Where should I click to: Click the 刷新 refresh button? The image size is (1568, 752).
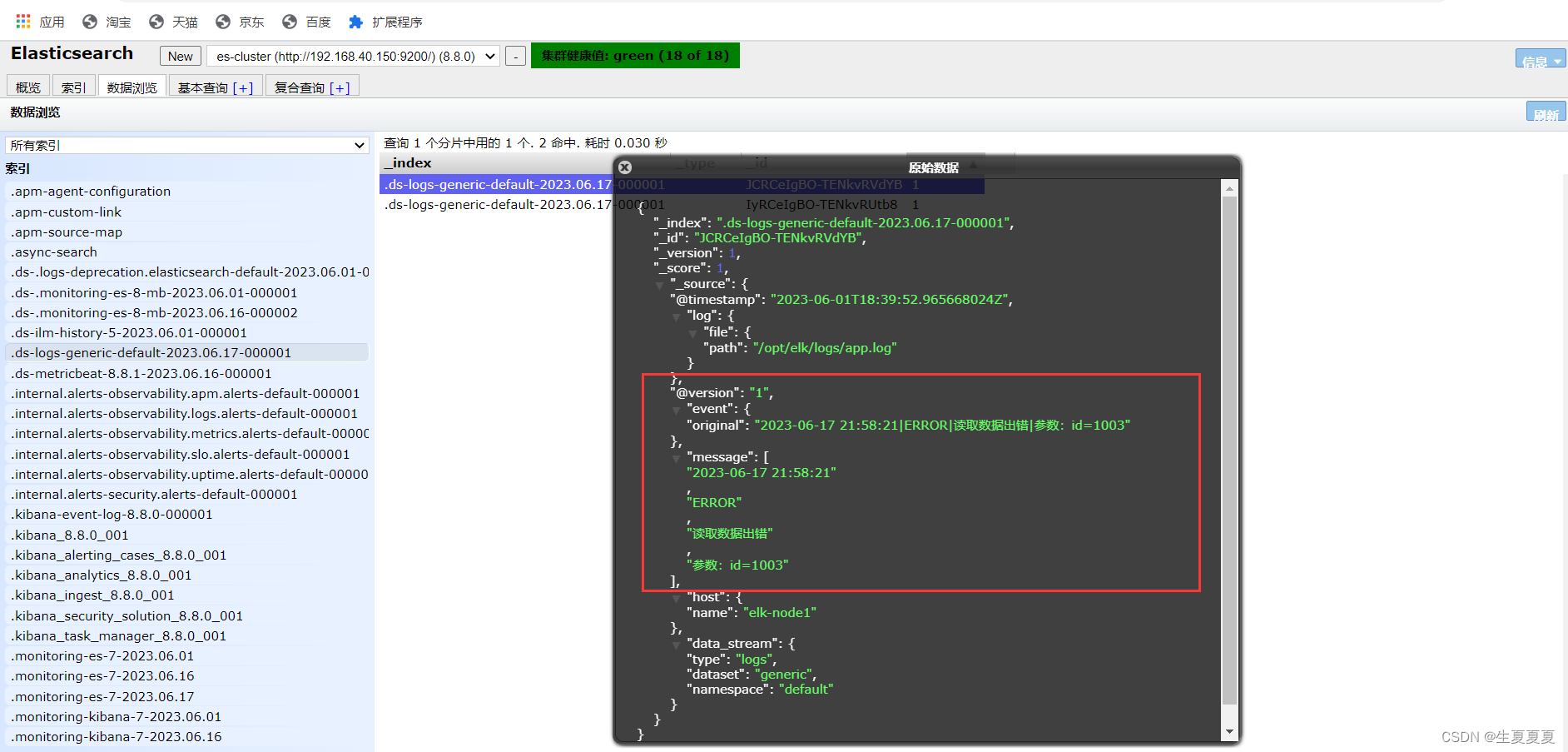[x=1546, y=112]
